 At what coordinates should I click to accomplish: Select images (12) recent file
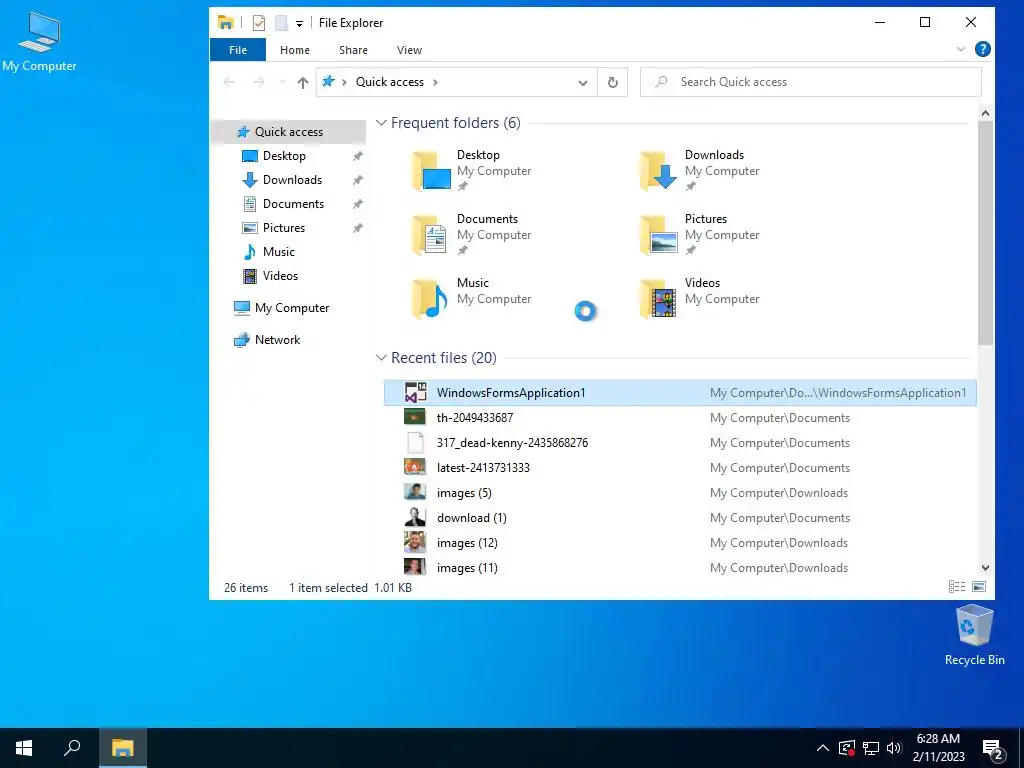(680, 543)
